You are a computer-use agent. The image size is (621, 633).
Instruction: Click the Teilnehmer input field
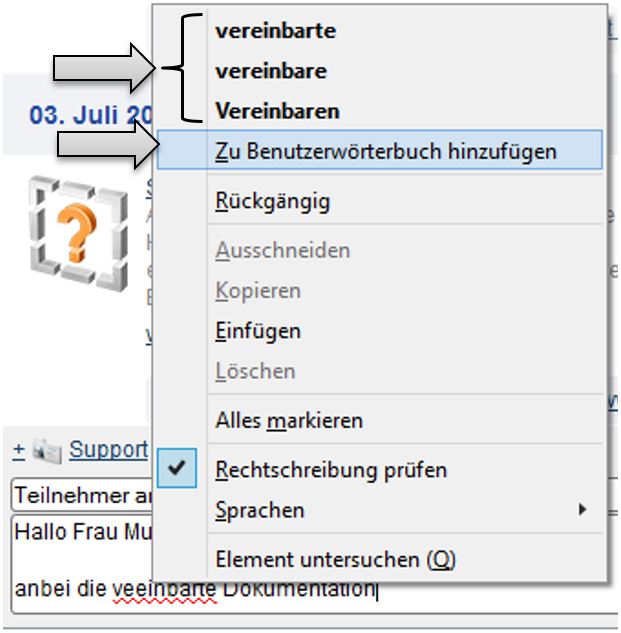[x=80, y=495]
